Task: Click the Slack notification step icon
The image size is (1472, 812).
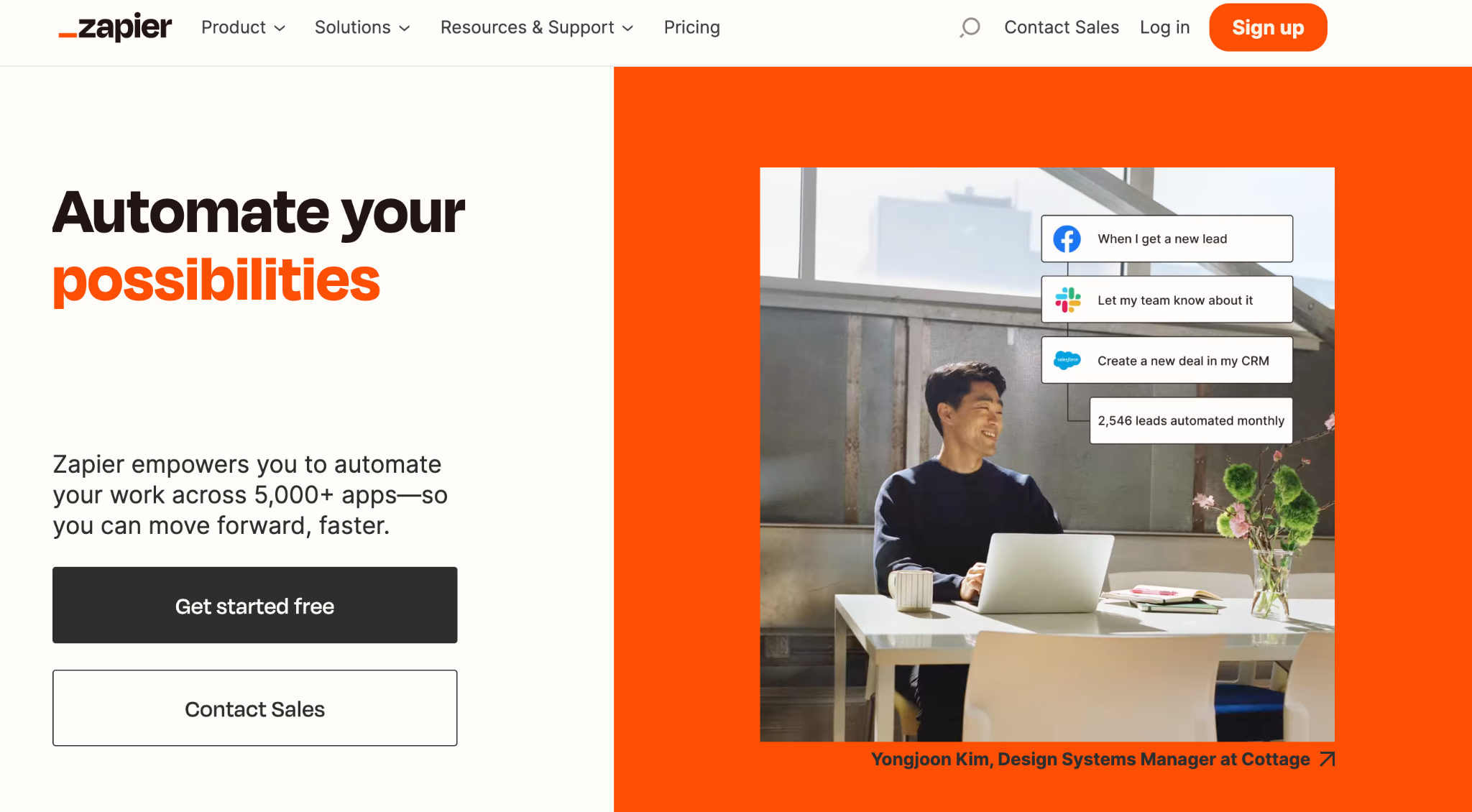Action: 1066,299
